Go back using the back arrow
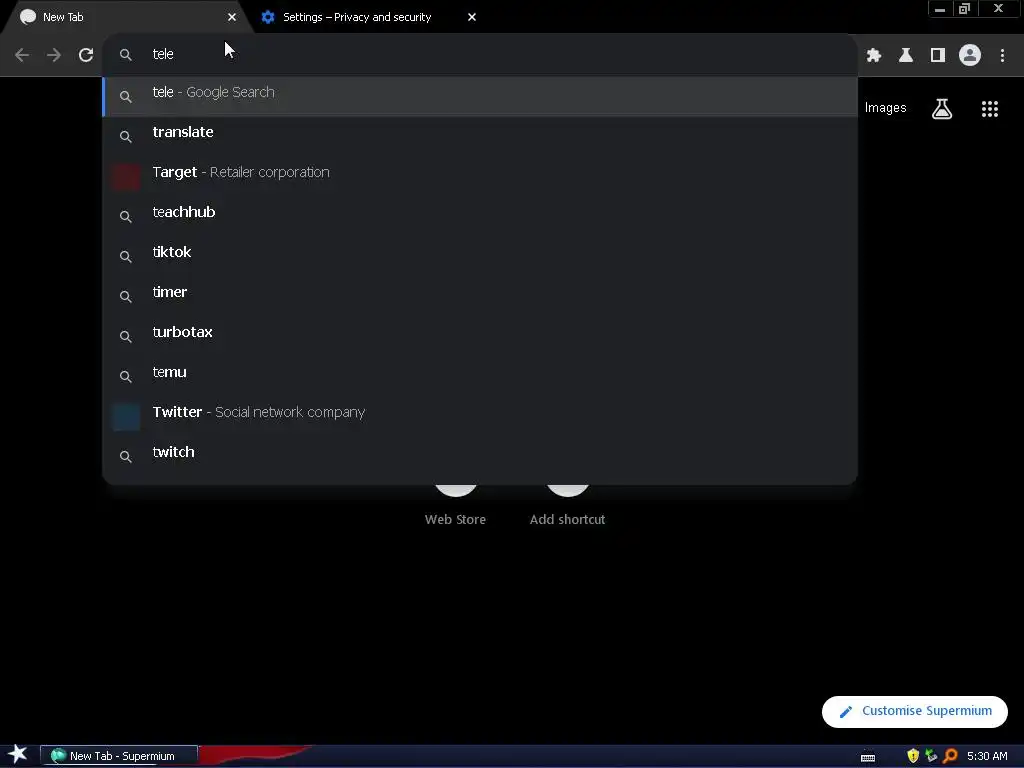1024x768 pixels. (22, 55)
